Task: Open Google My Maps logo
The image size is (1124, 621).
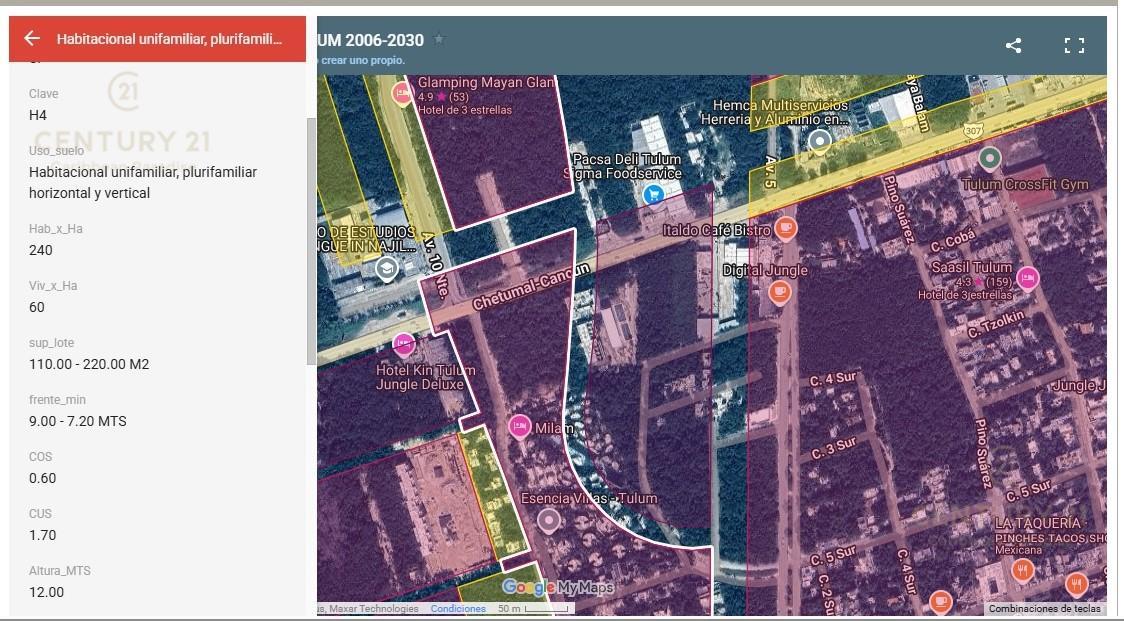Action: pyautogui.click(x=557, y=587)
